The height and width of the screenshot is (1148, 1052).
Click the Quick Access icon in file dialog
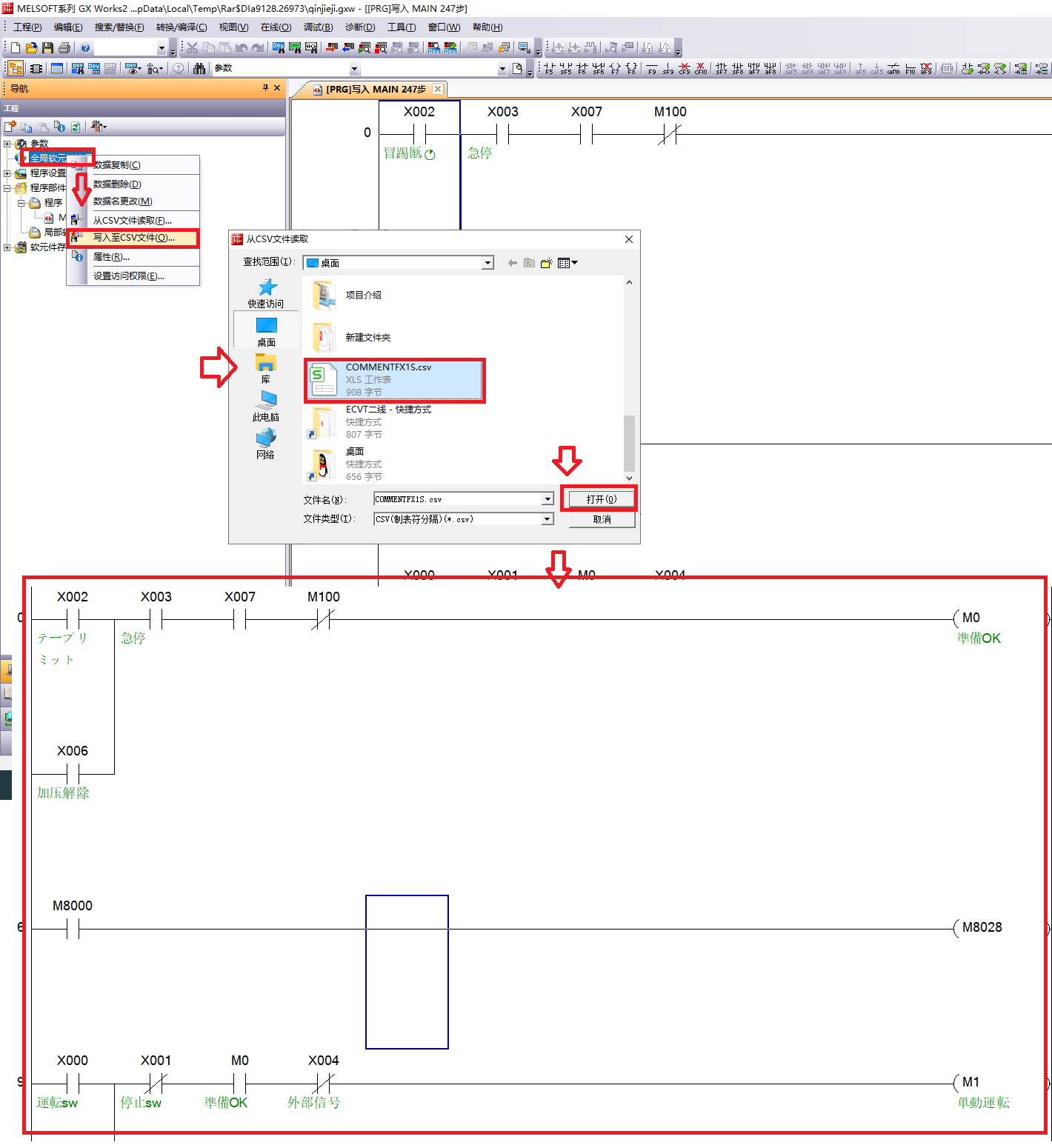[x=266, y=293]
